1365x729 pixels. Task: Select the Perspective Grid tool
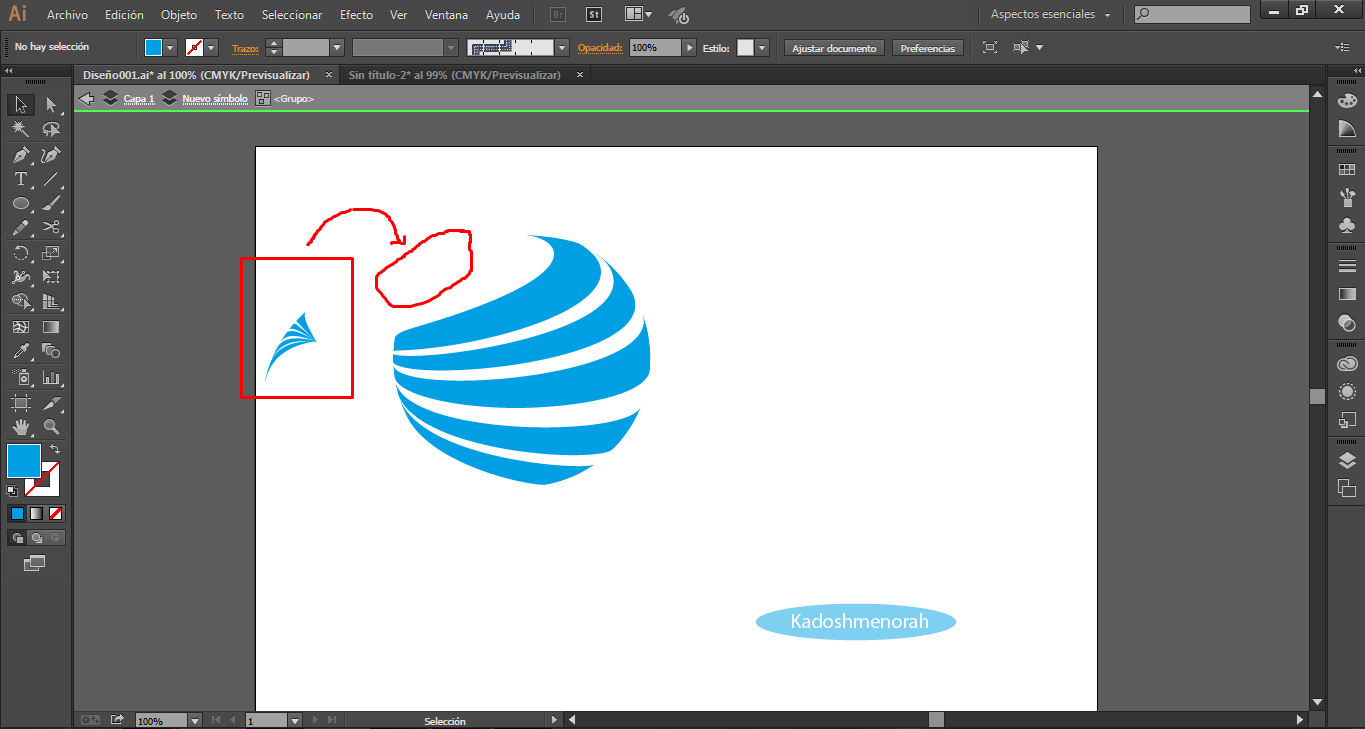tap(51, 301)
